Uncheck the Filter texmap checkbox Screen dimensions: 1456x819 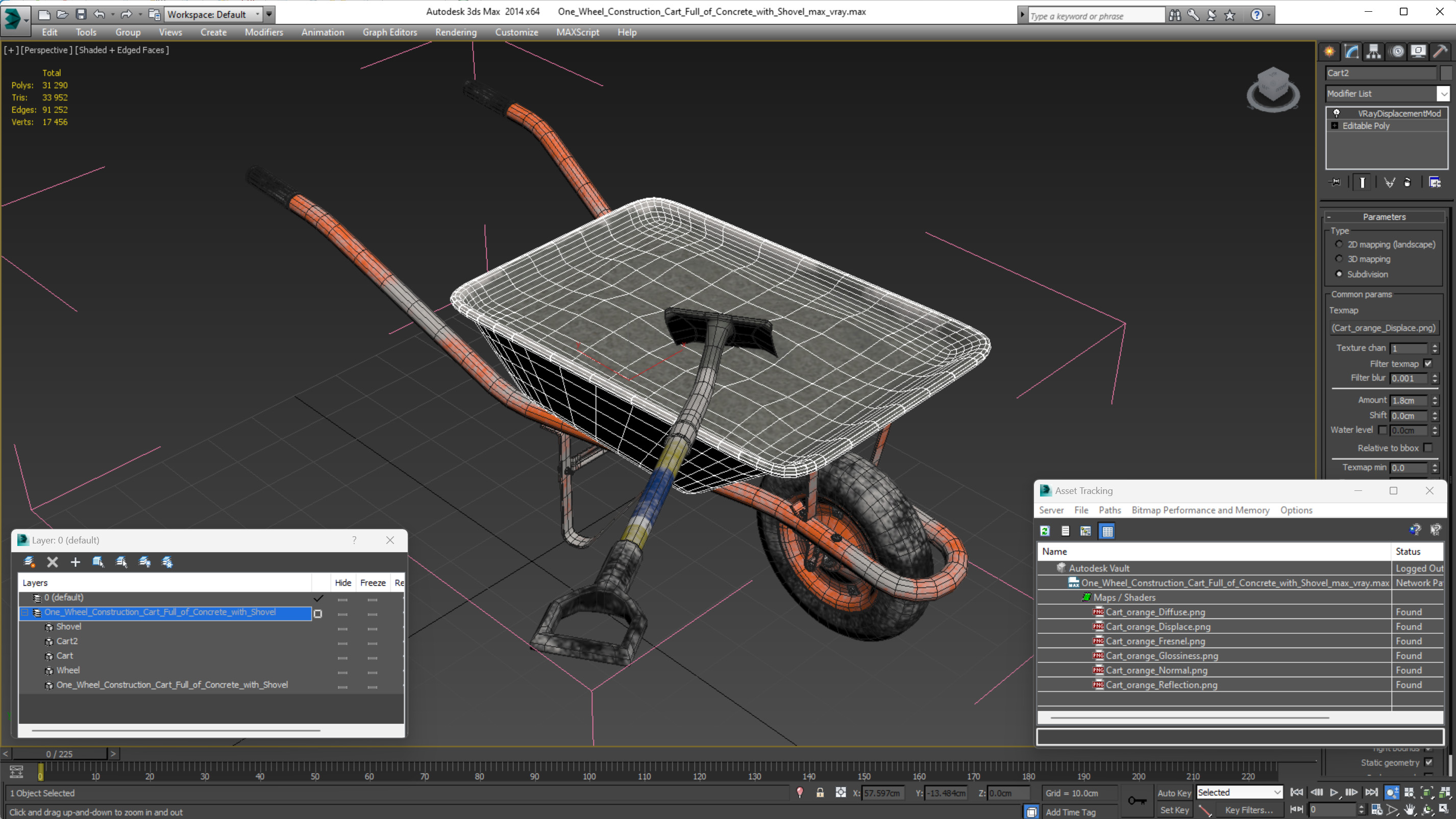coord(1428,363)
